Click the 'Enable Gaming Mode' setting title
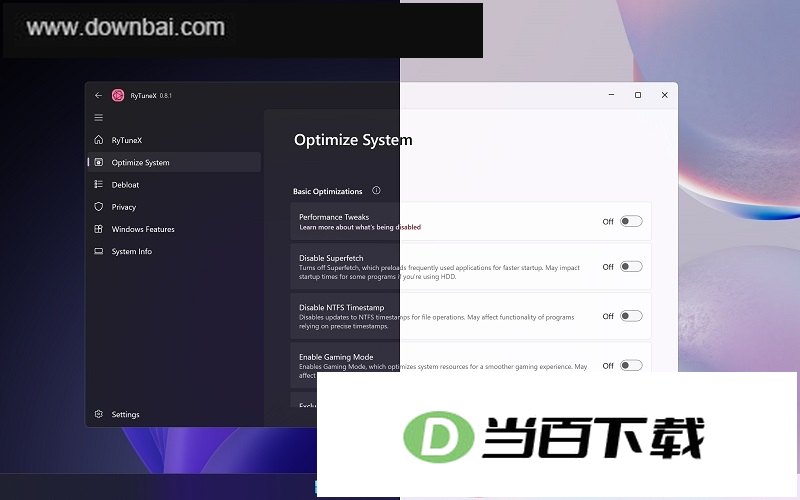This screenshot has height=500, width=800. pos(336,357)
